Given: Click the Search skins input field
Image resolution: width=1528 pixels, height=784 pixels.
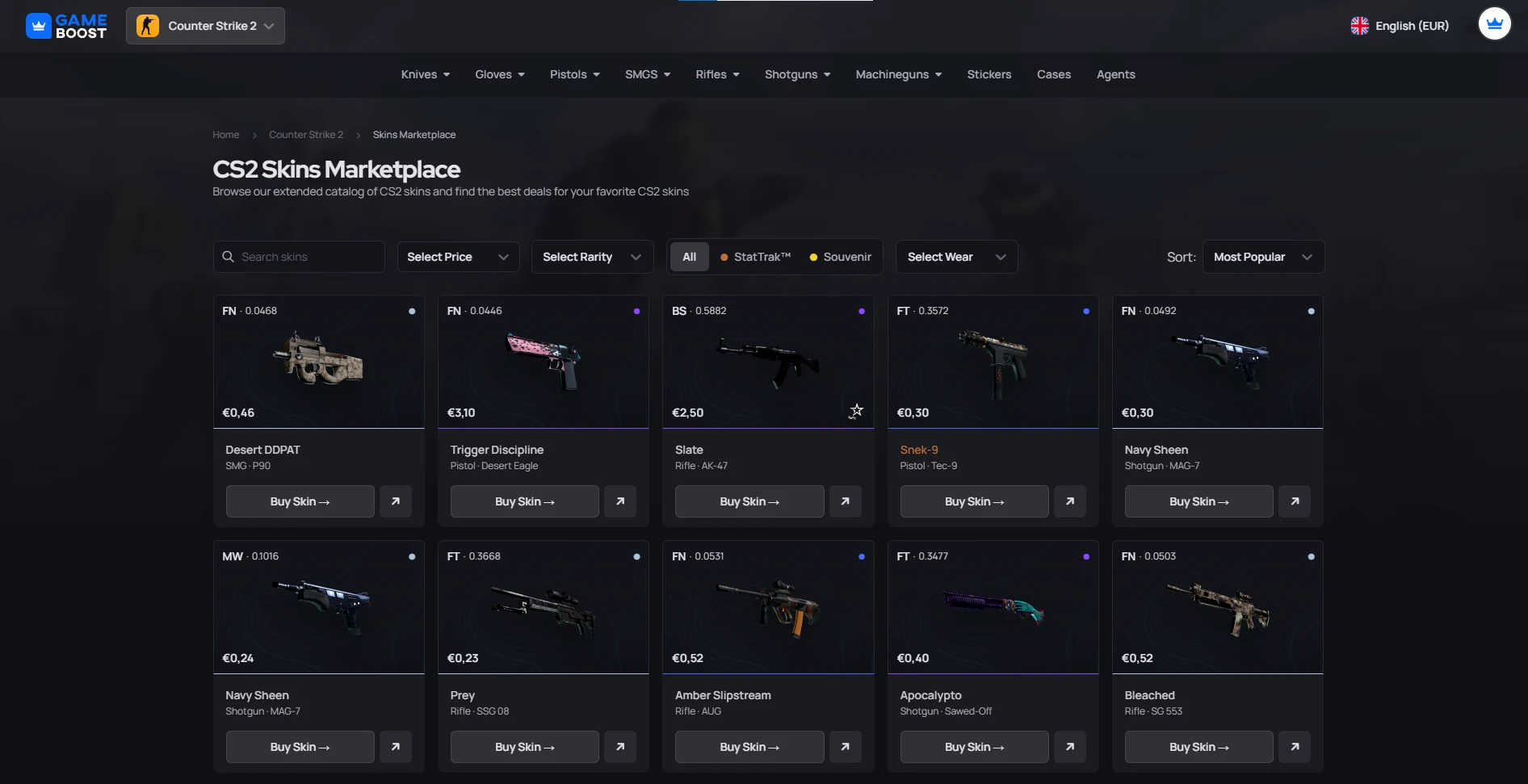Looking at the screenshot, I should [299, 257].
